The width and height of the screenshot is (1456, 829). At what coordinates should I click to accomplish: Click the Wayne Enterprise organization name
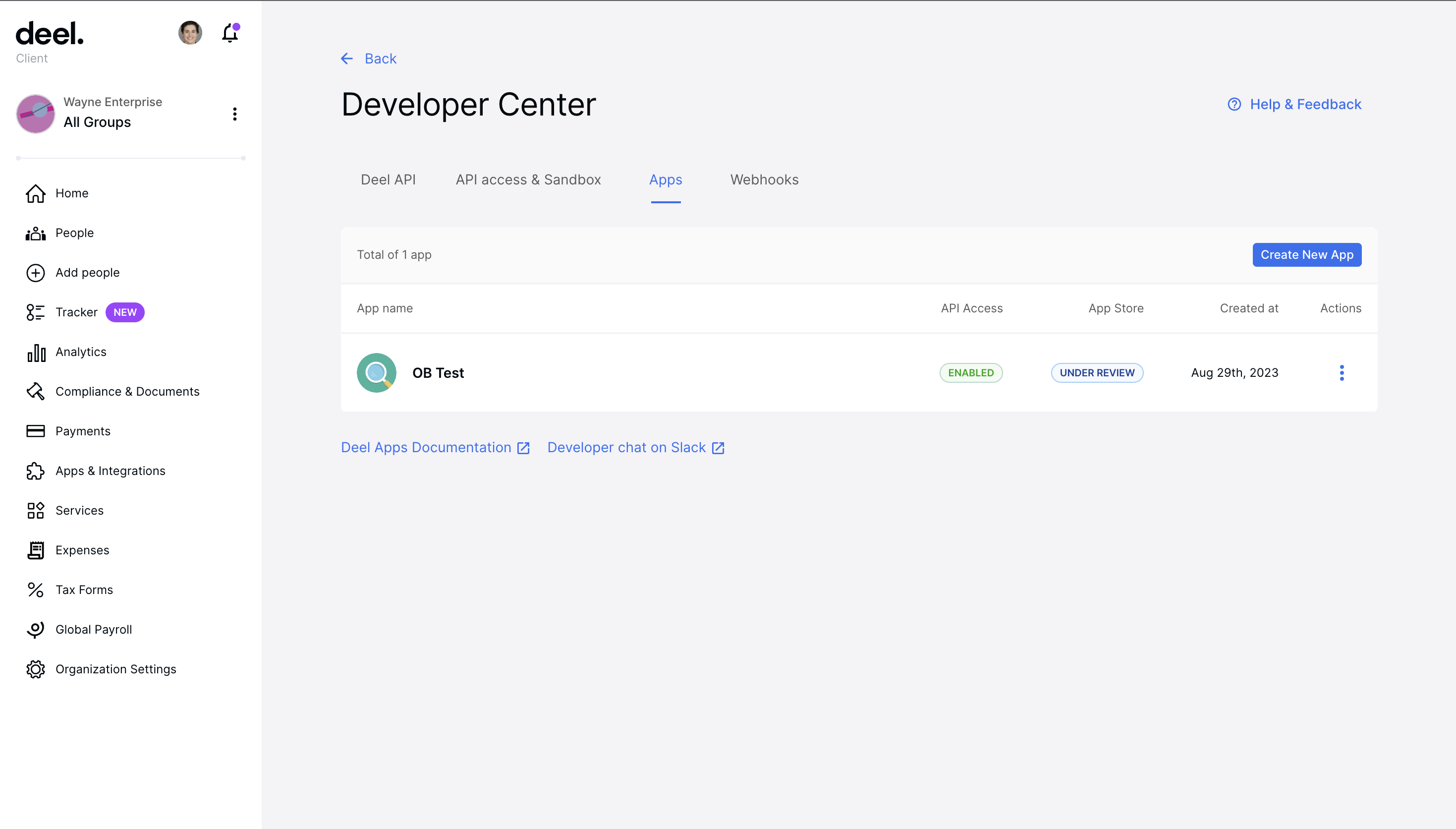coord(112,102)
